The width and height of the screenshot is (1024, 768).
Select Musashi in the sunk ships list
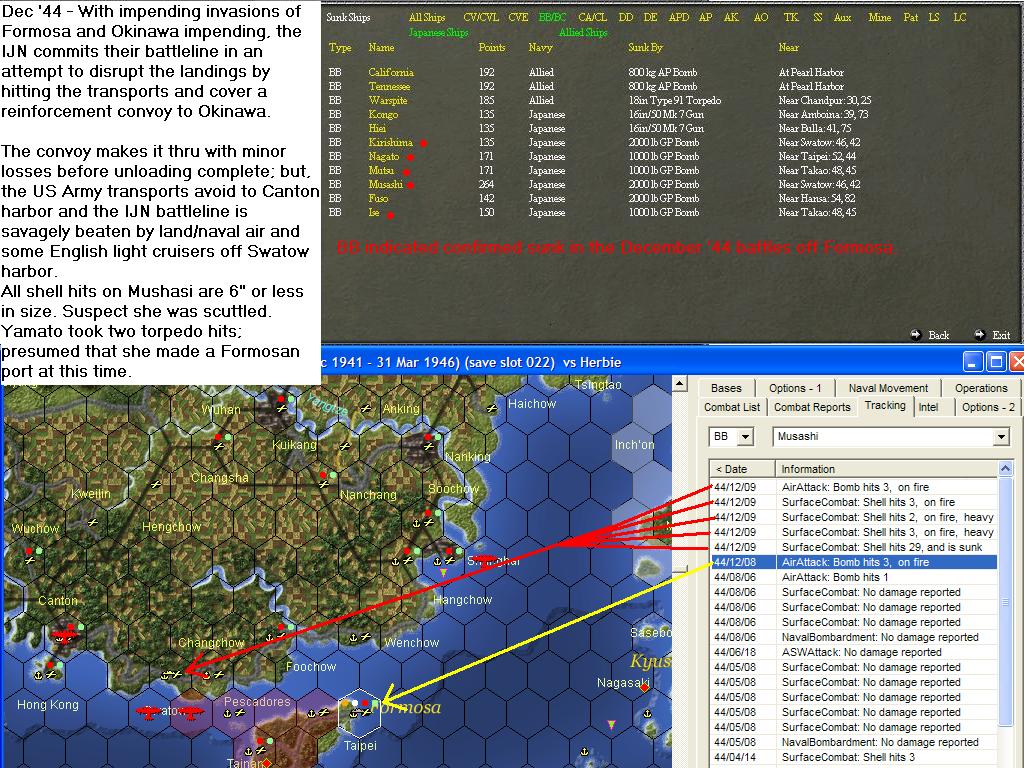point(386,184)
